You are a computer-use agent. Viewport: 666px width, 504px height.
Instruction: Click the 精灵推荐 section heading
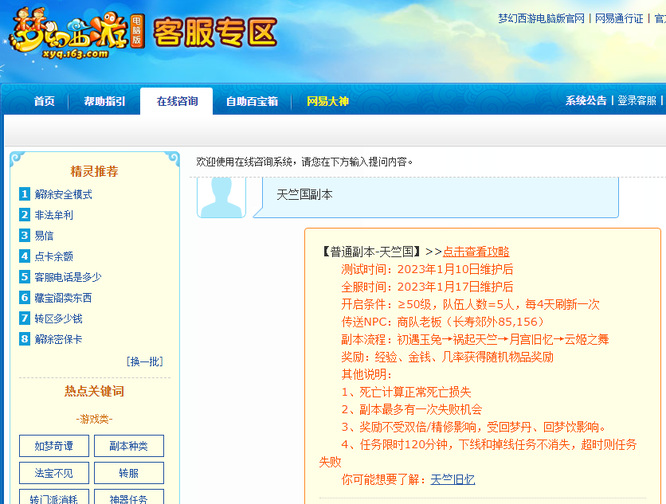[x=94, y=171]
